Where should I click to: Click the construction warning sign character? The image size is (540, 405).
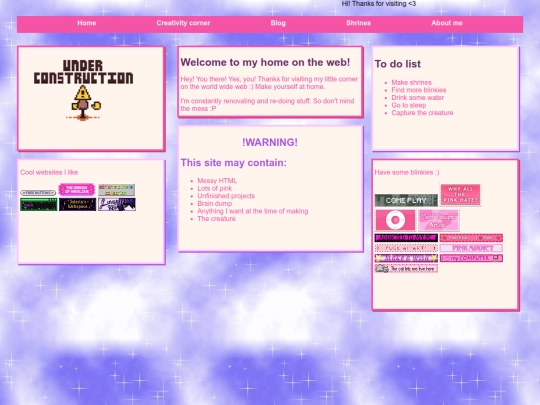83,103
